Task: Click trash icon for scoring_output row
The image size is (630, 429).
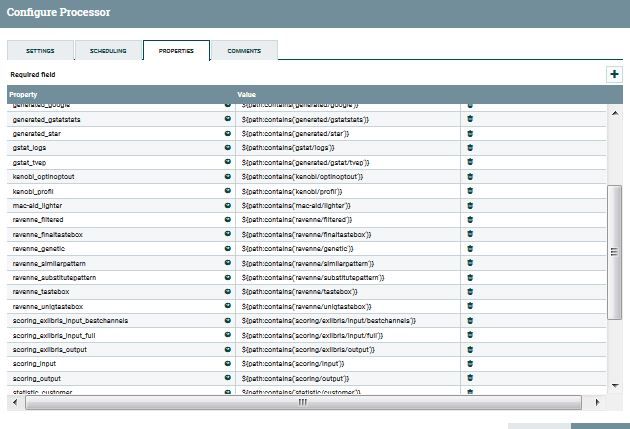Action: click(x=470, y=378)
